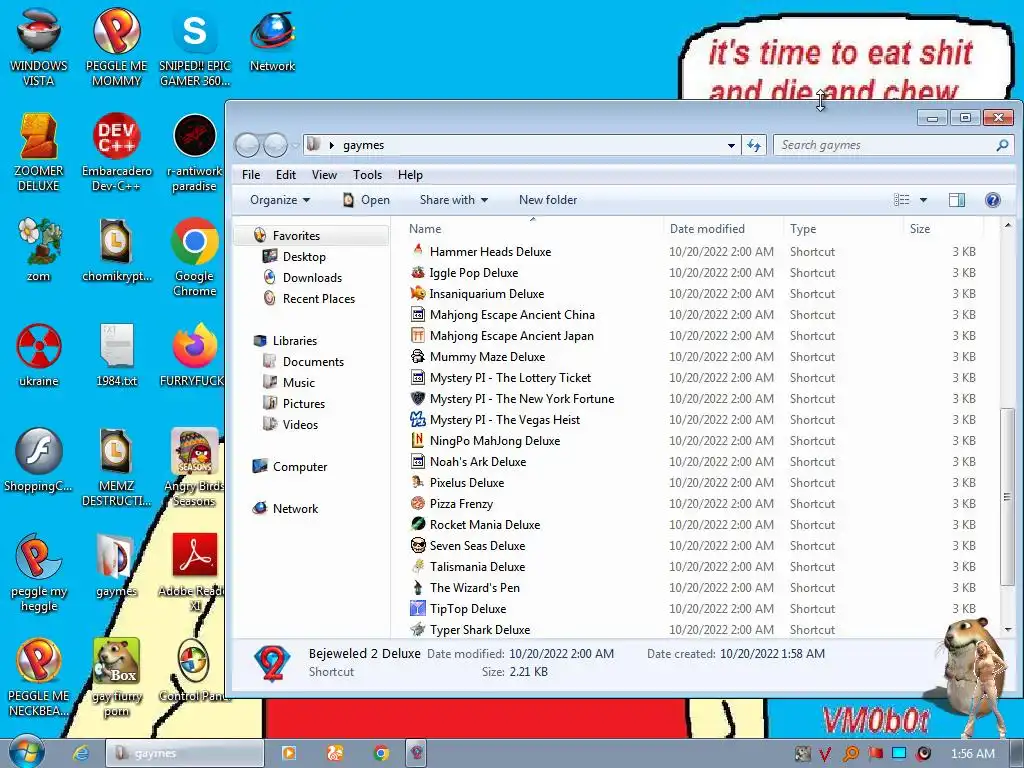Select the TipTop Deluxe icon

tap(418, 609)
